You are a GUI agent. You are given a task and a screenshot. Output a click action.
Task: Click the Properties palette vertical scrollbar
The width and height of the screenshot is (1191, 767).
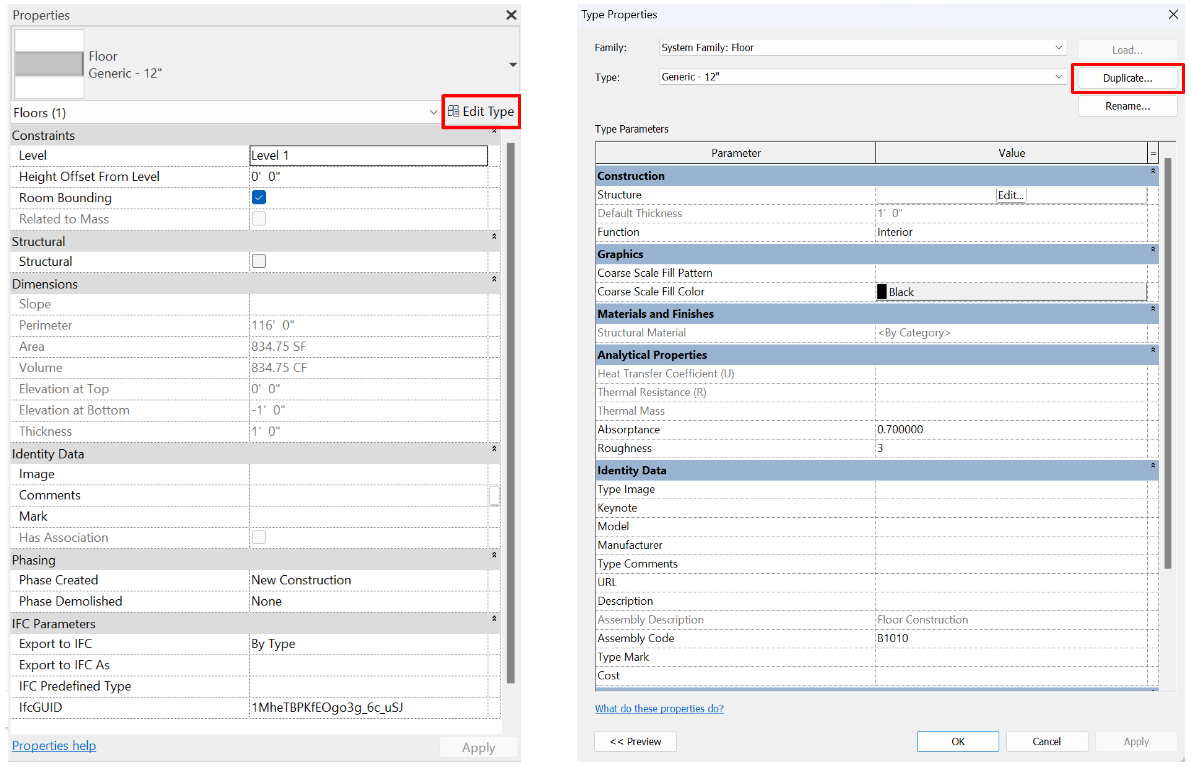pos(511,414)
